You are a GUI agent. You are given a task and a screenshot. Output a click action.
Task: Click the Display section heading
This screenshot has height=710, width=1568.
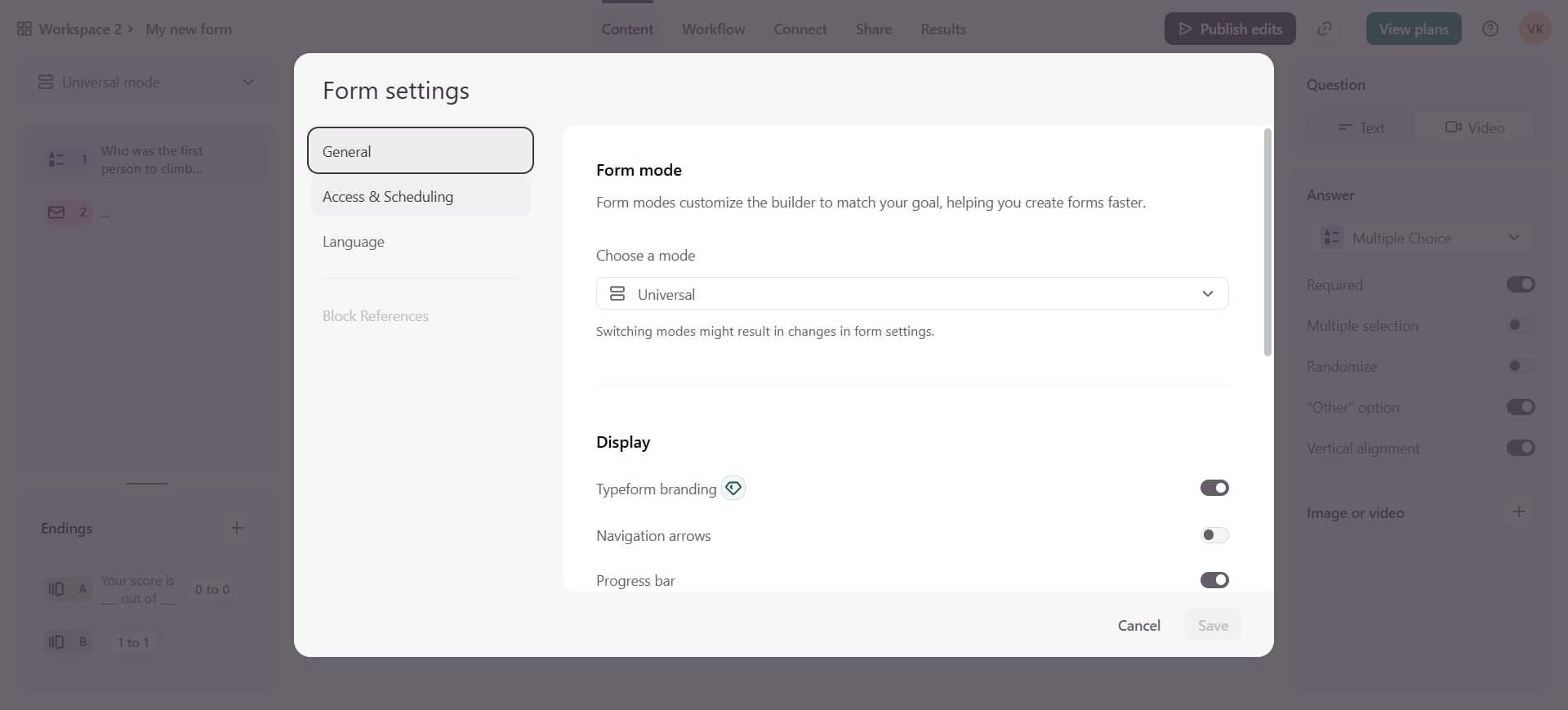(623, 442)
